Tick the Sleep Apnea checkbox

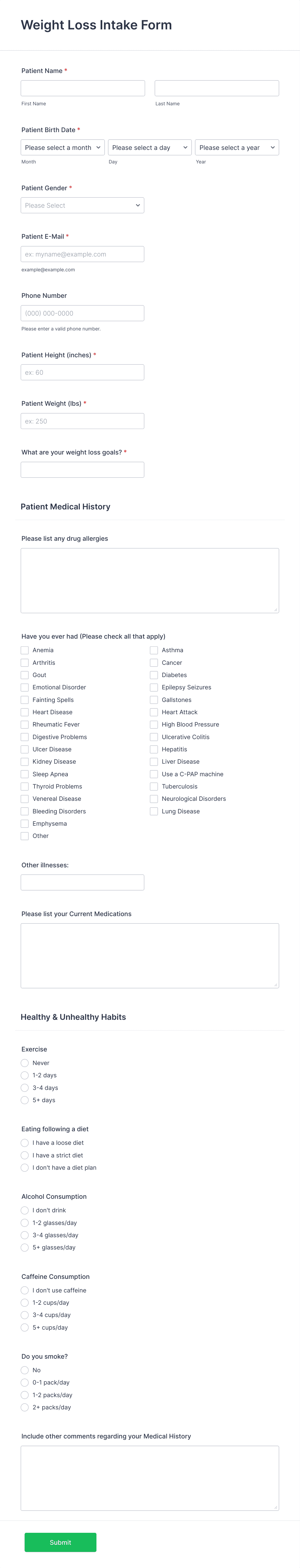(25, 774)
